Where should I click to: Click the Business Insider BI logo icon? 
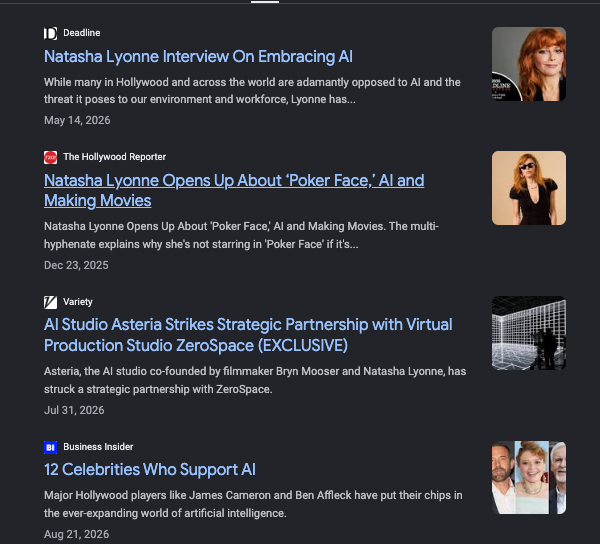tap(51, 447)
